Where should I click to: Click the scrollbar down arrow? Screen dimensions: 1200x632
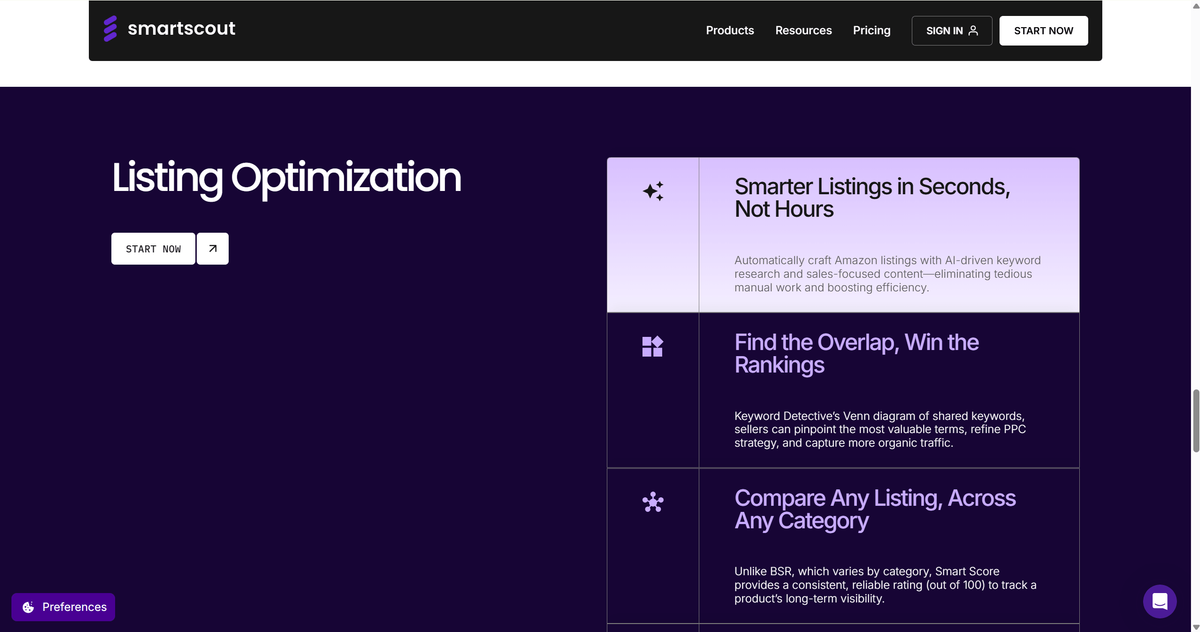[x=1194, y=626]
